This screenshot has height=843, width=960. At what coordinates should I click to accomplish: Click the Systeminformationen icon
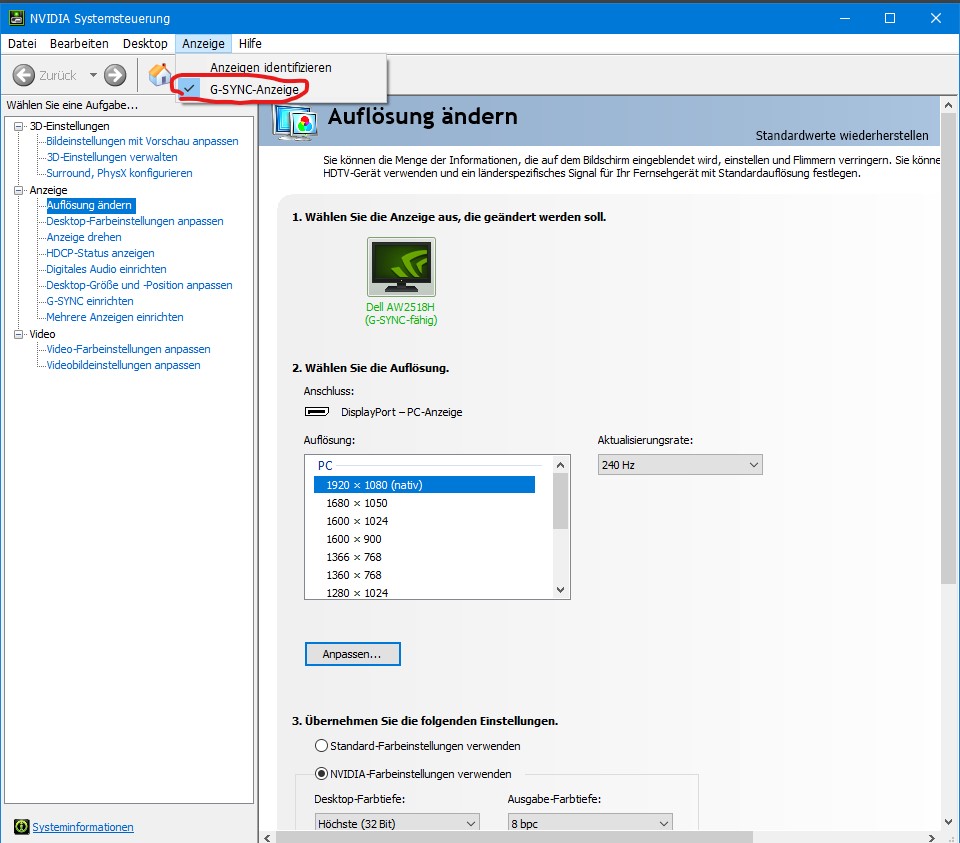coord(21,826)
